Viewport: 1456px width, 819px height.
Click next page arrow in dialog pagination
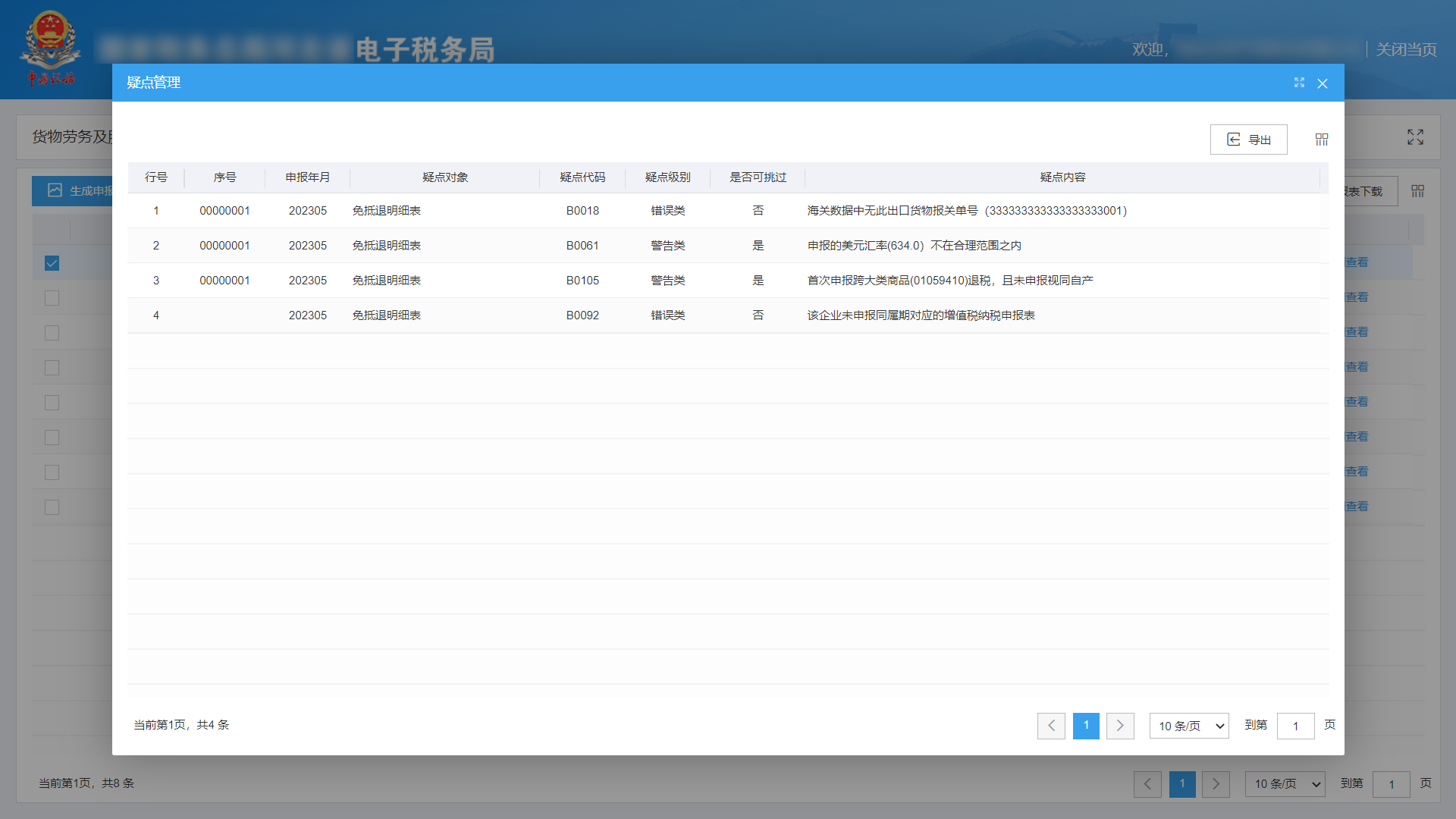pyautogui.click(x=1120, y=726)
